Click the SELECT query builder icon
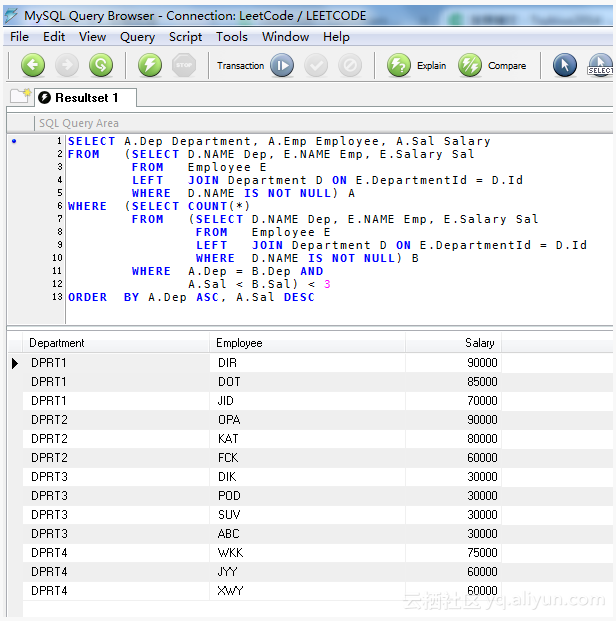Image resolution: width=616 pixels, height=621 pixels. [601, 65]
